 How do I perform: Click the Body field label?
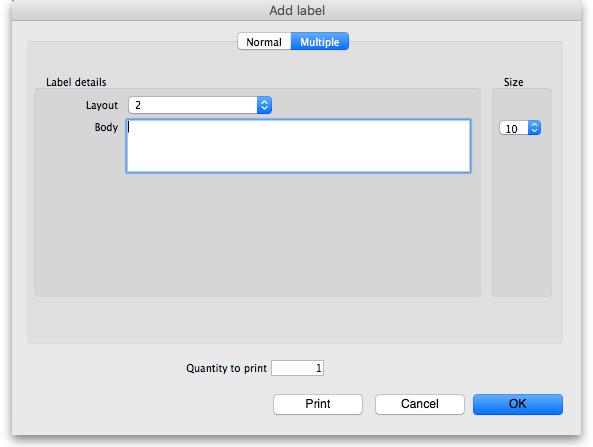(106, 127)
